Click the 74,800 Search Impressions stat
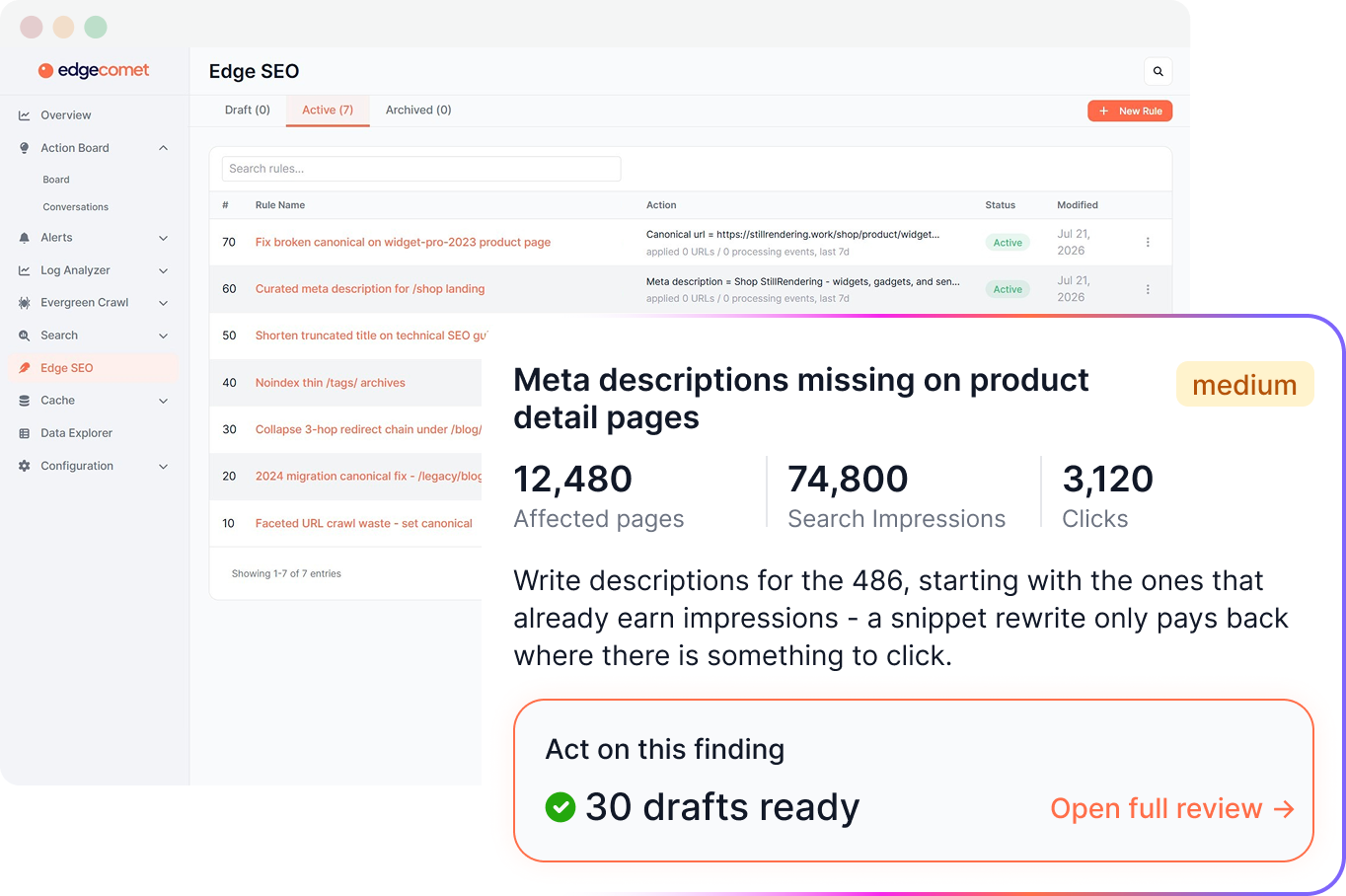 pyautogui.click(x=896, y=496)
